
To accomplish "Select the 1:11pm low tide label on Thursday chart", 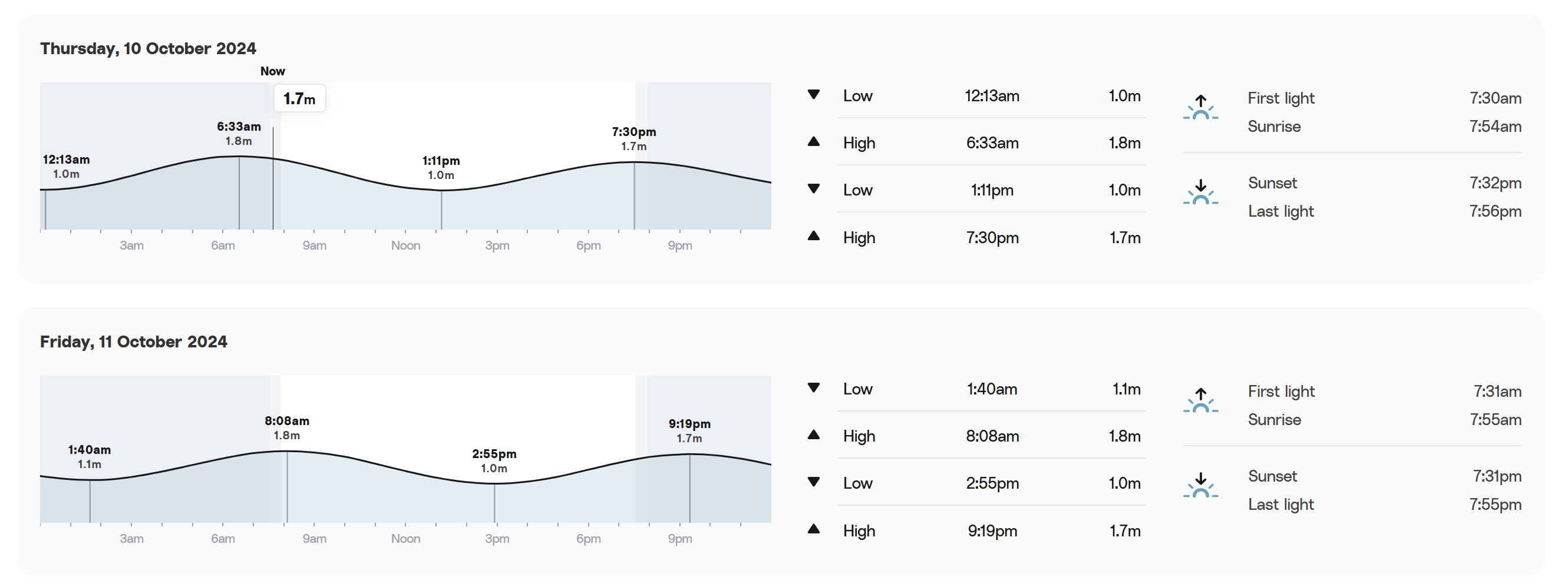I will [441, 167].
